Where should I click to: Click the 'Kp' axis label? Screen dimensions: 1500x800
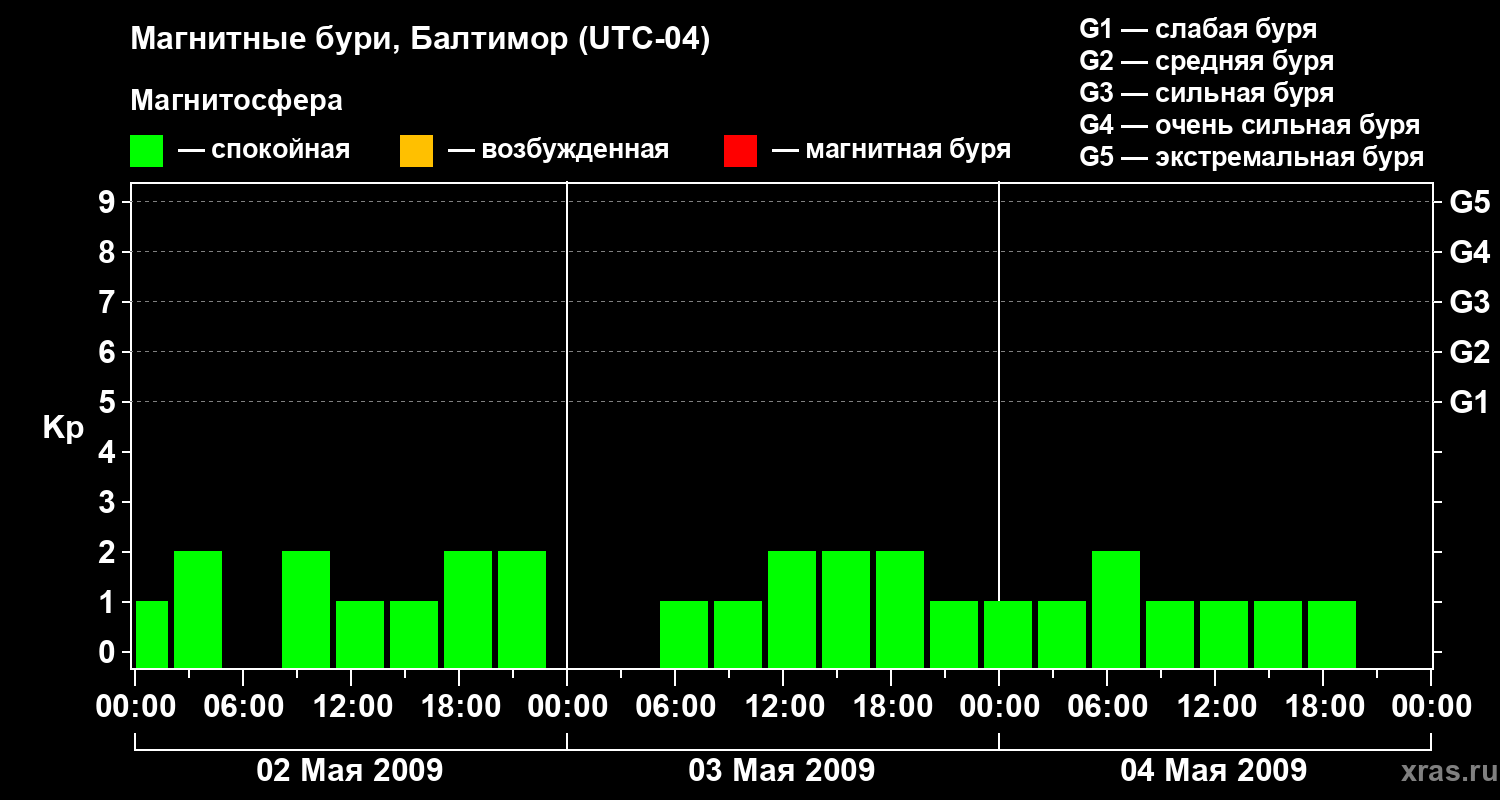(x=63, y=427)
